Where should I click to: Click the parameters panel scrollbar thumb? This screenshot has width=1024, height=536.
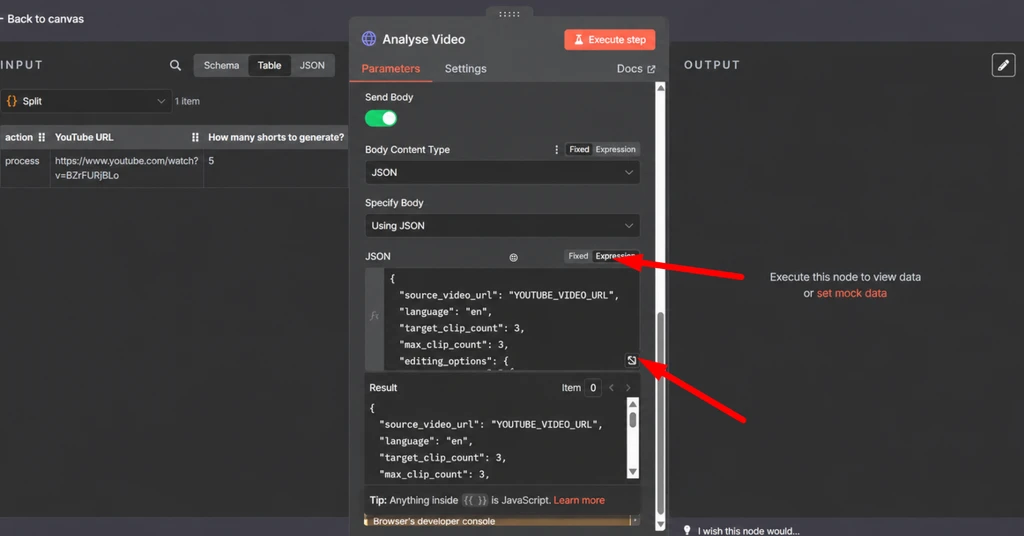(x=660, y=413)
